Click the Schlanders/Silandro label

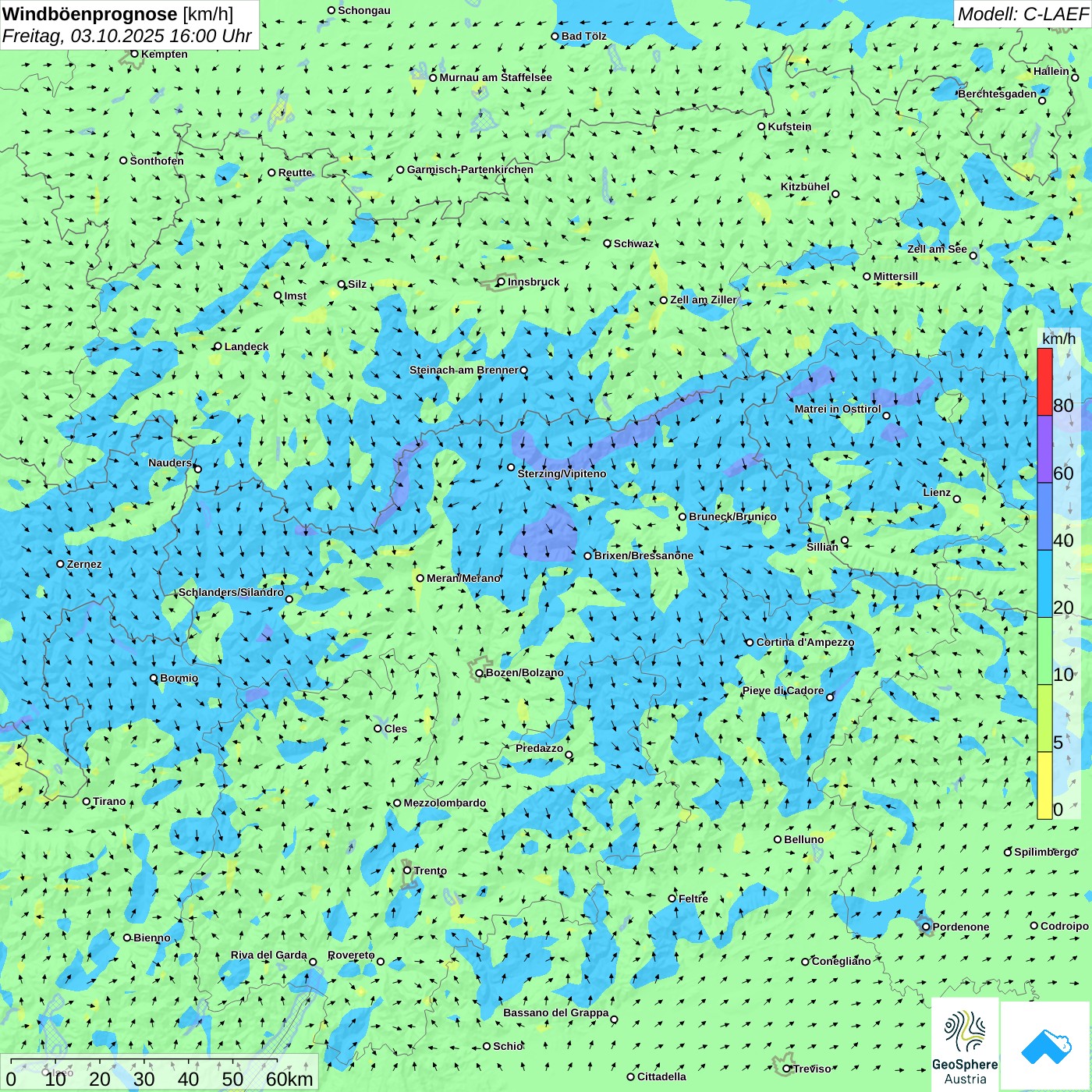click(232, 592)
